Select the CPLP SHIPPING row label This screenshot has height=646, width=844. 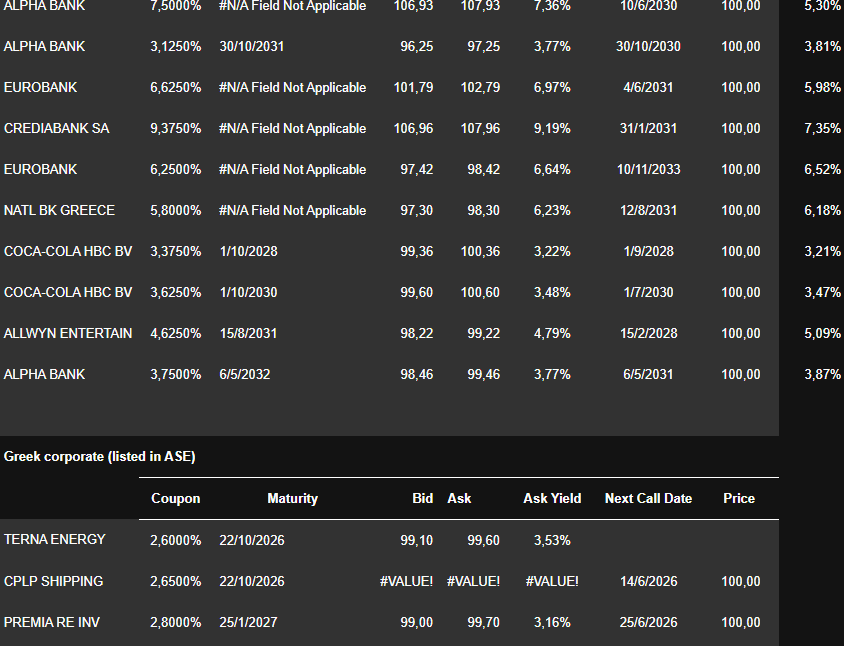(53, 581)
